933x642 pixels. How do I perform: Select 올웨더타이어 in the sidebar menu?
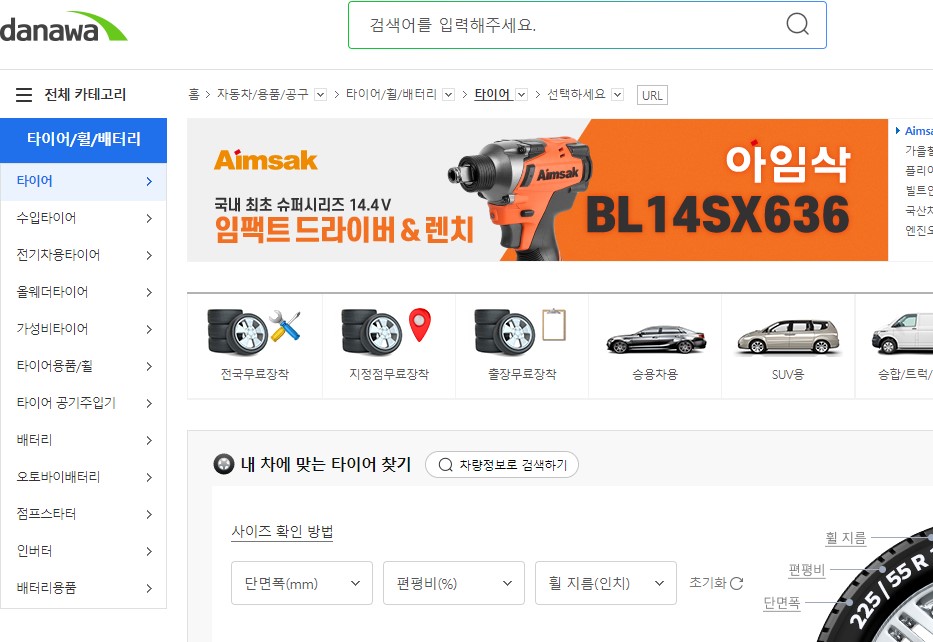click(x=83, y=292)
